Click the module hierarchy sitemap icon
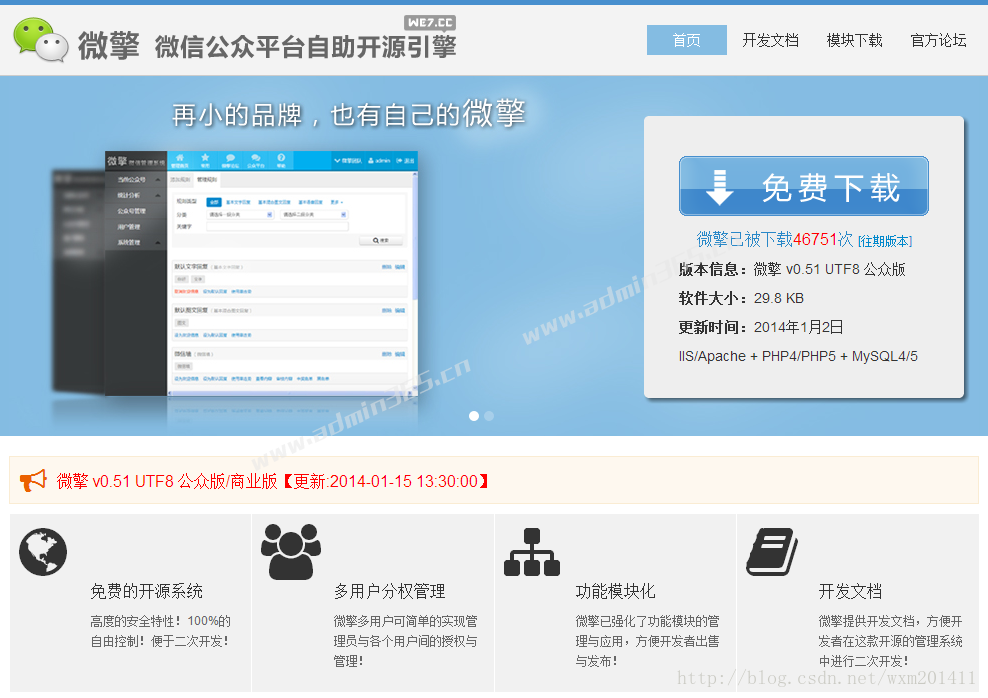988x698 pixels. (532, 552)
